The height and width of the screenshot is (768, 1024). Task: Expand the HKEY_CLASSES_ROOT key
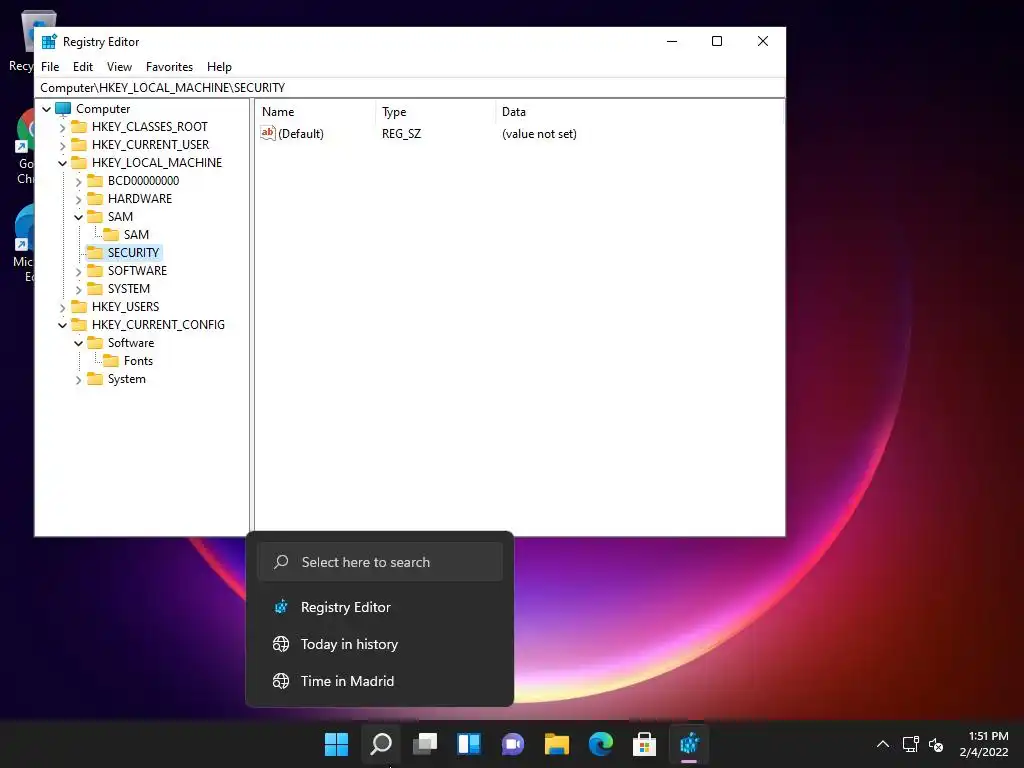(x=63, y=127)
